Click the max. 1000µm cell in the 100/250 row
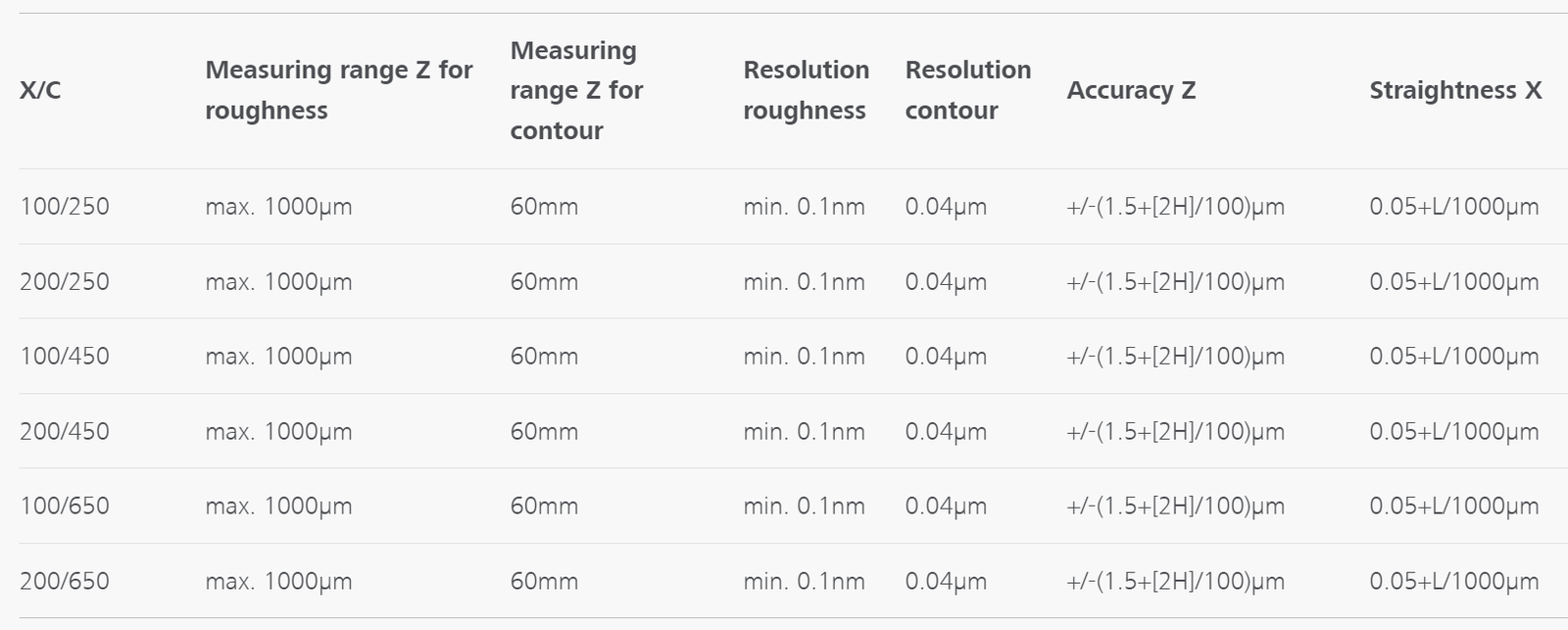The image size is (1568, 630). click(278, 207)
